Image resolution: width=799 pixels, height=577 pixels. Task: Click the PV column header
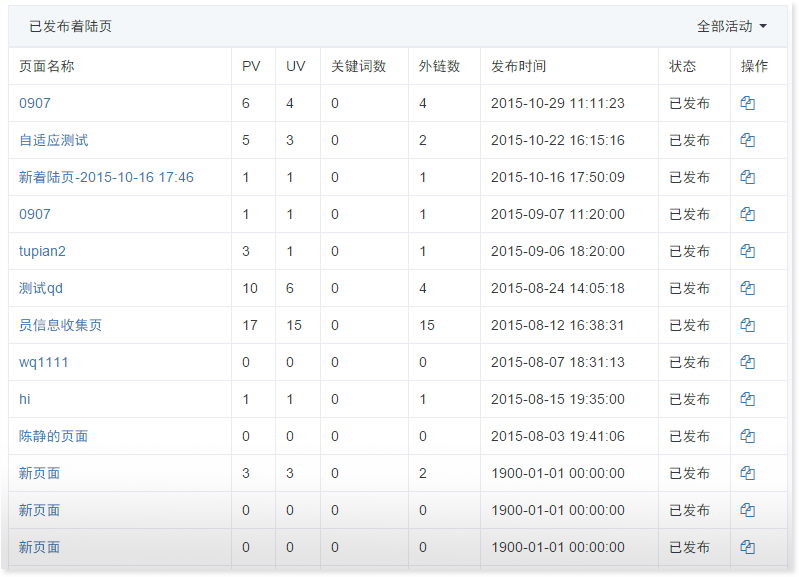(251, 66)
